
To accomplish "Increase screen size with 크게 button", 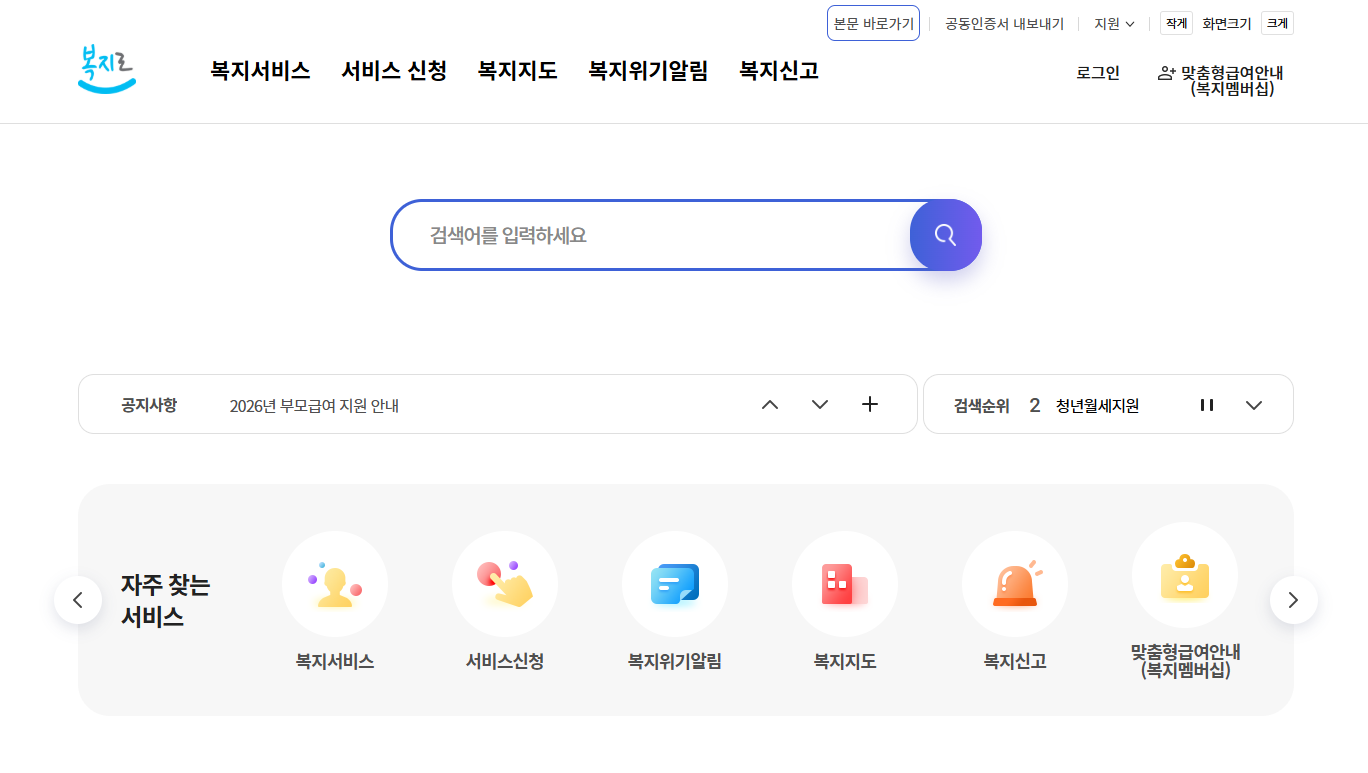I will [x=1277, y=23].
